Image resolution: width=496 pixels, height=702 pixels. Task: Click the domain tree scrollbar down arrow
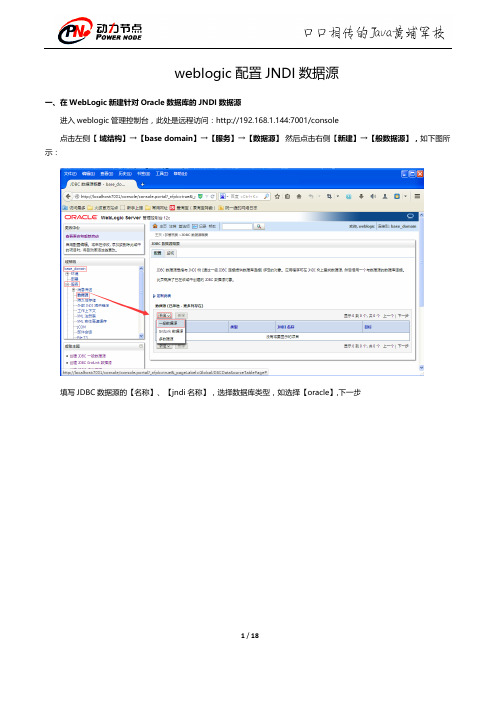[141, 336]
